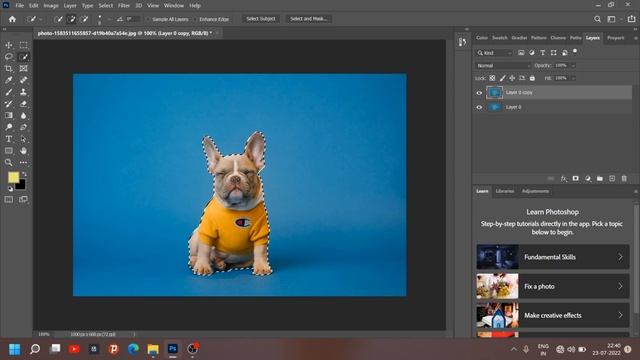Screen dimensions: 640x360
Task: Select the Clone Stamp tool
Action: 23,92
